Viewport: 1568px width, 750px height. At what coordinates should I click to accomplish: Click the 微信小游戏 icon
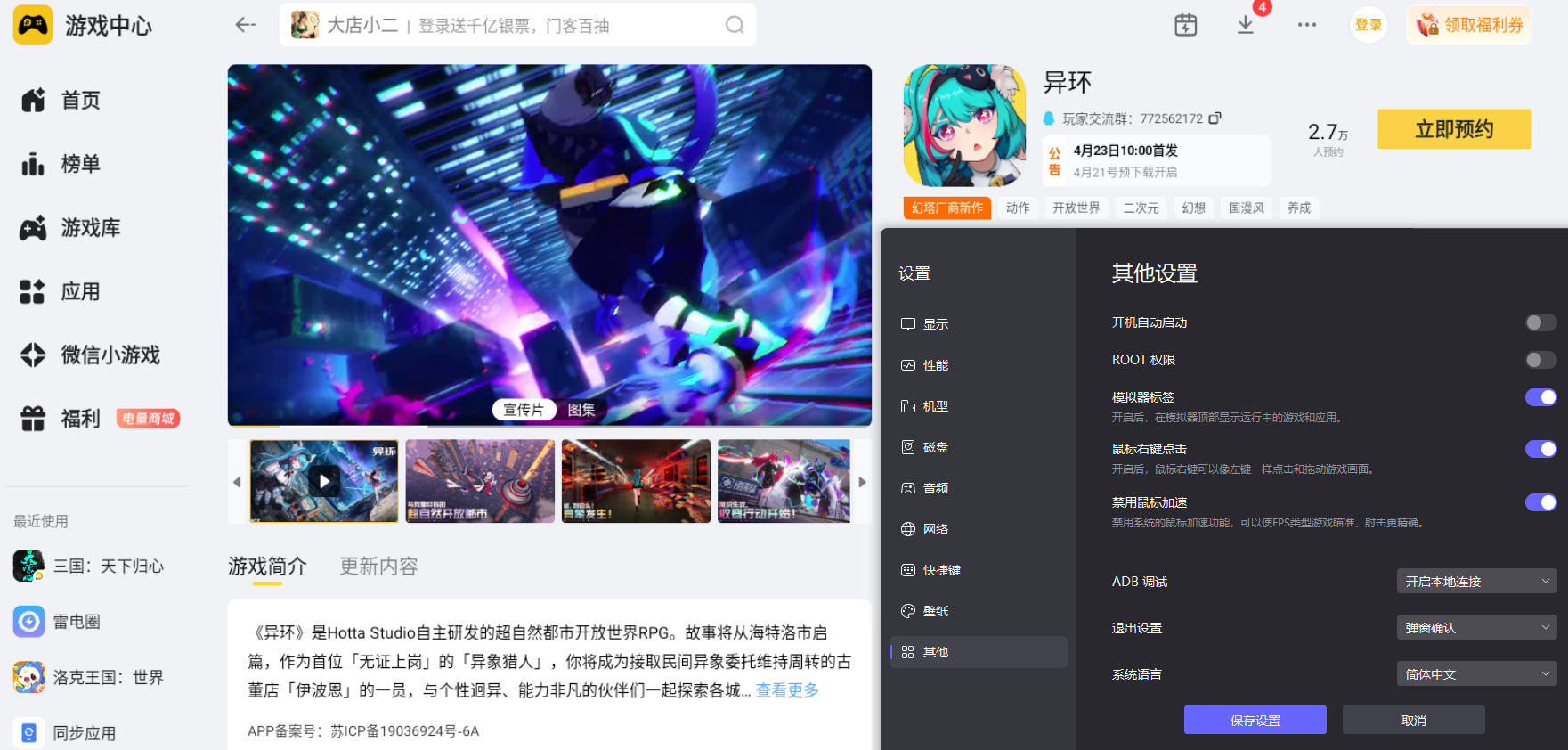pos(33,355)
